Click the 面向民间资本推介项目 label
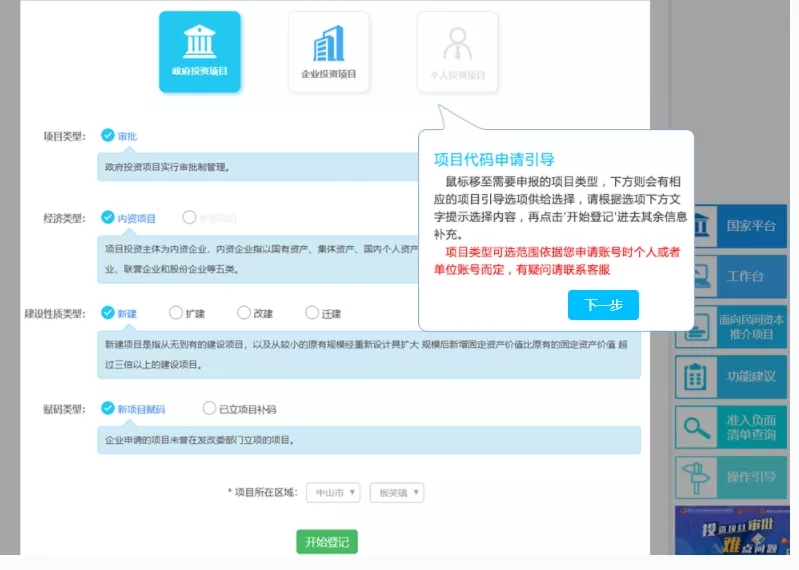 [x=751, y=327]
